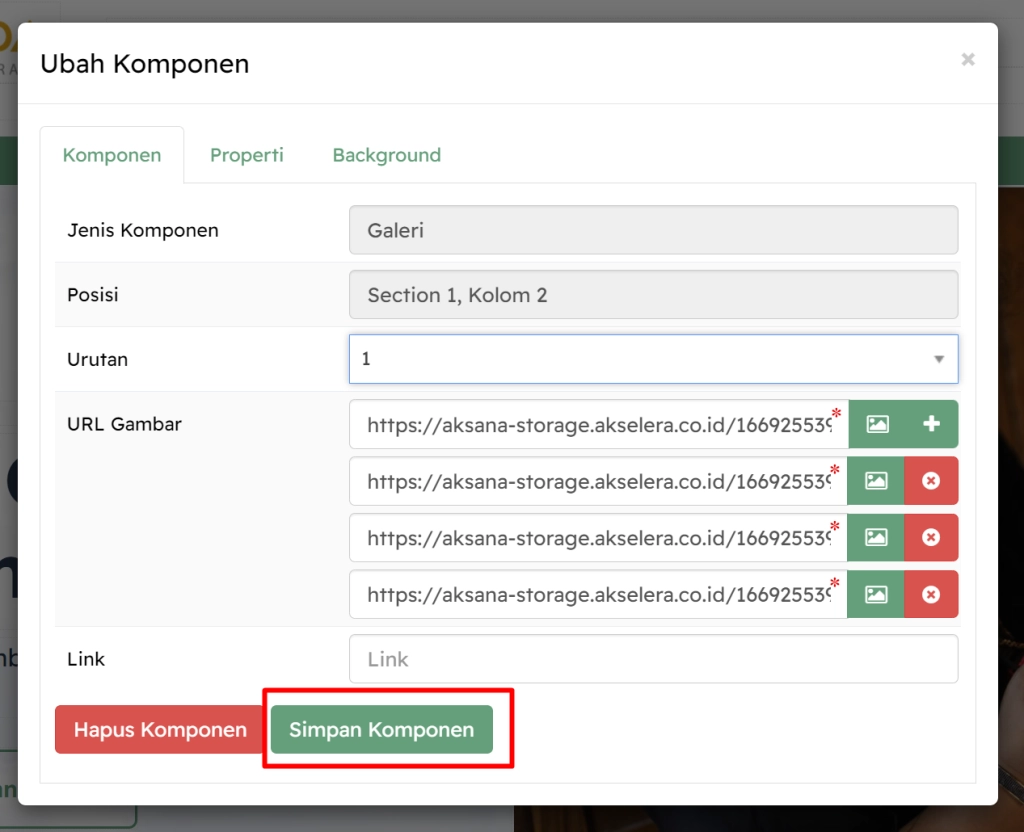Open image picker in fourth URL row
Screen dimensions: 1024x832
tap(876, 595)
